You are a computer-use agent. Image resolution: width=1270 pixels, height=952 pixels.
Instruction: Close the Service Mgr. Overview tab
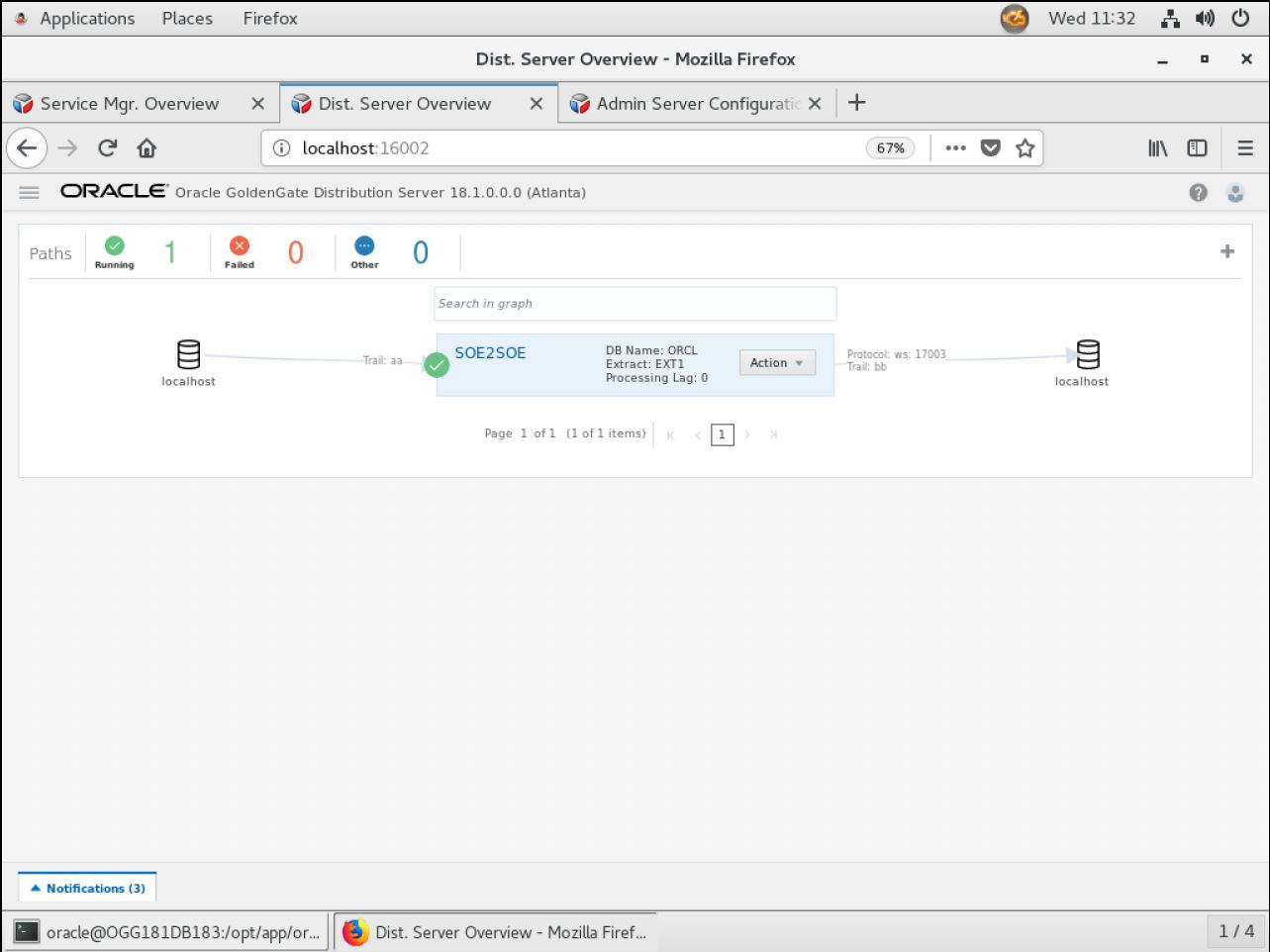click(x=257, y=104)
